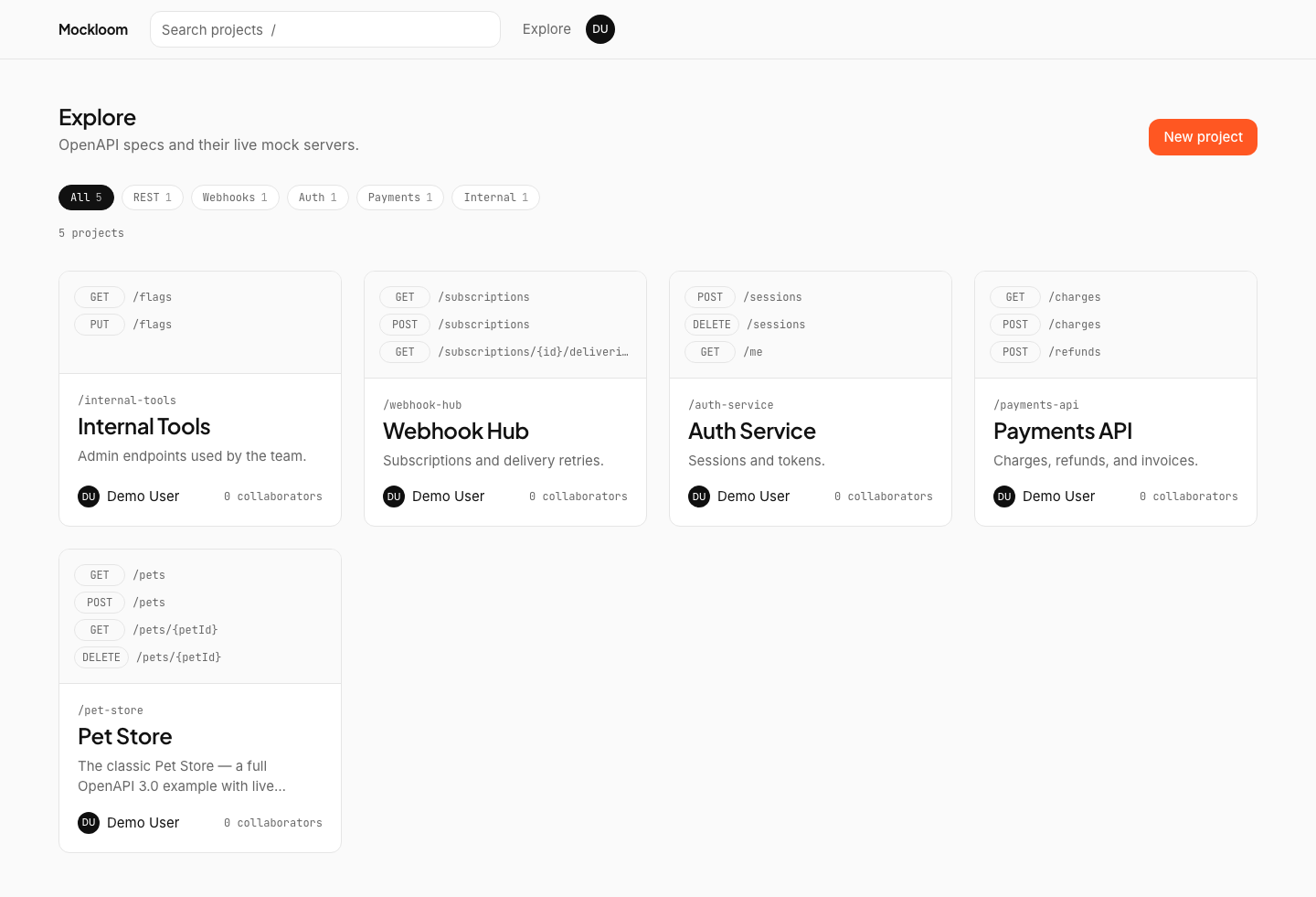The width and height of the screenshot is (1316, 897).
Task: Click 0 collaborators on Pet Store card
Action: (x=273, y=823)
